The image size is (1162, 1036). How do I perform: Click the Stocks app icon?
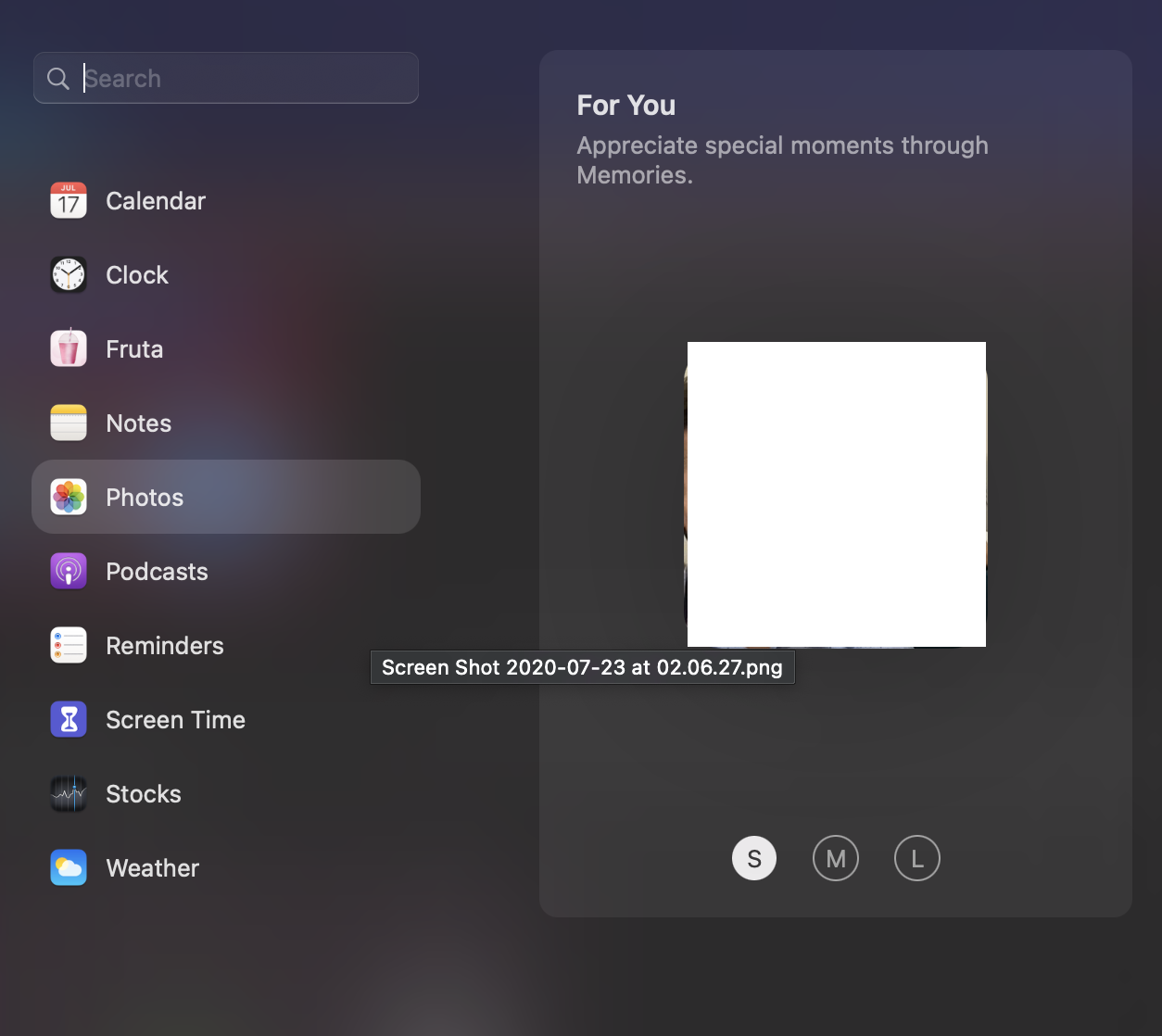69,794
